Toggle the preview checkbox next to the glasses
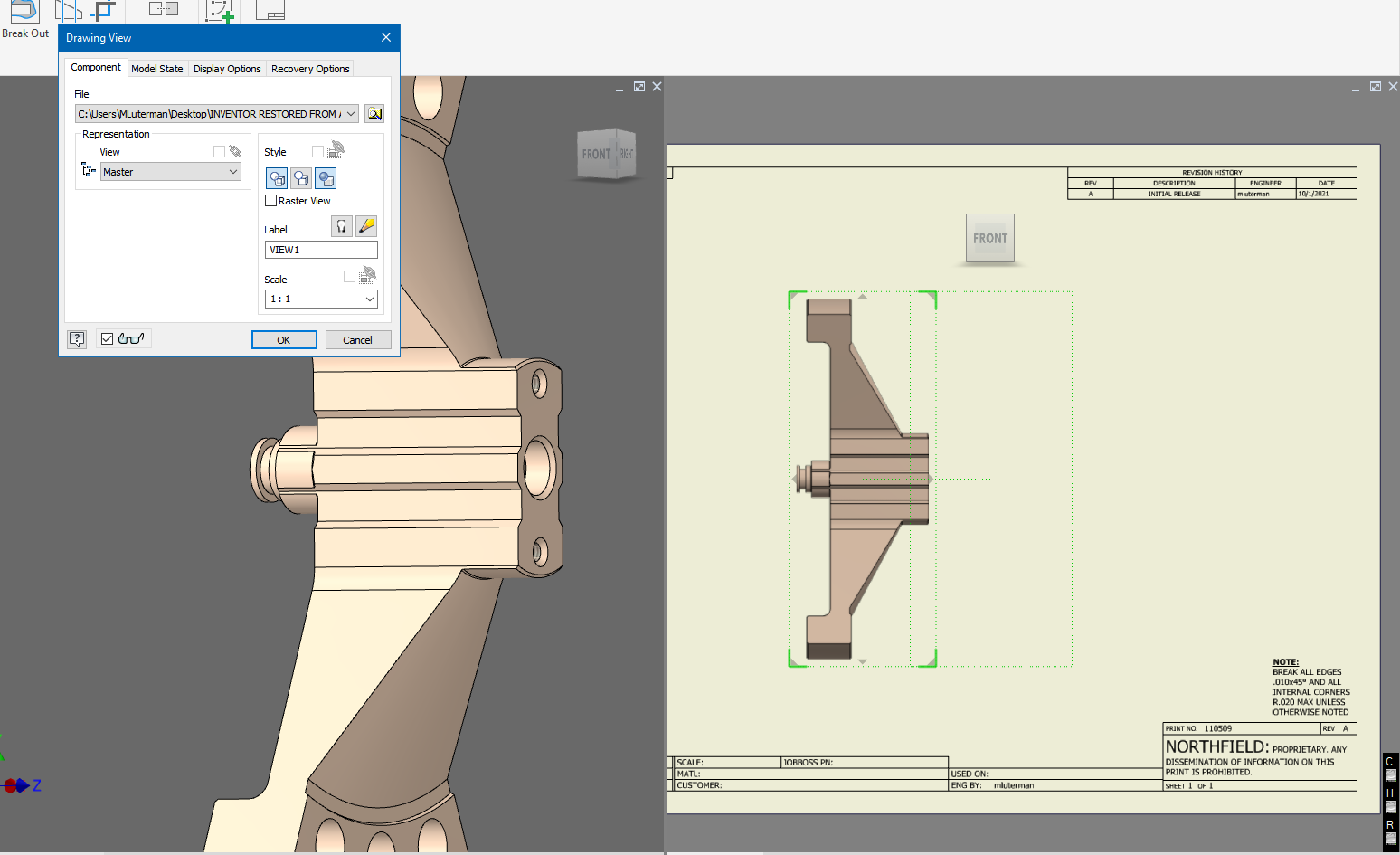Viewport: 1400px width, 855px height. (x=109, y=338)
